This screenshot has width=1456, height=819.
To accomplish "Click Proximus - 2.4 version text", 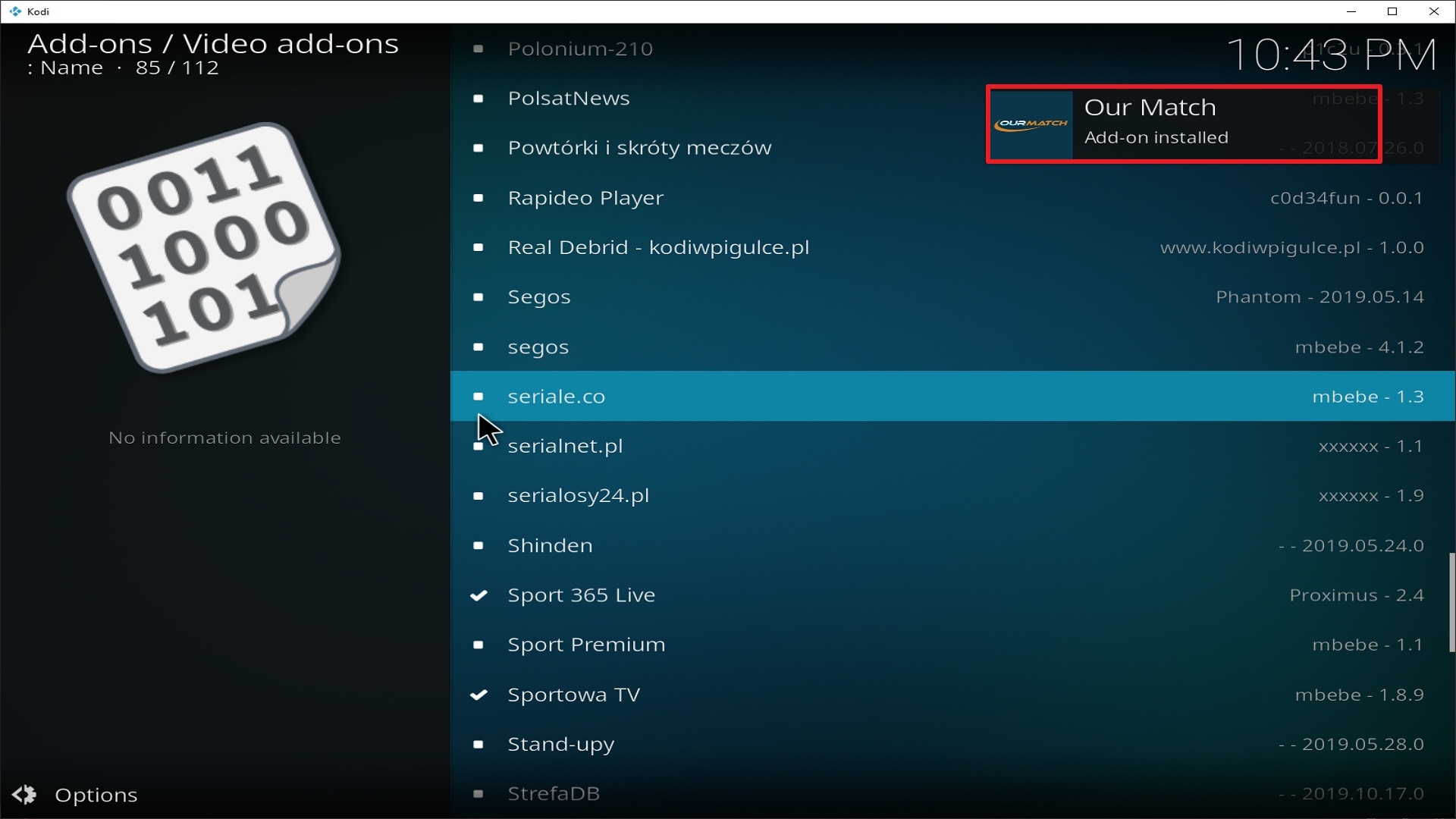I will 1356,595.
